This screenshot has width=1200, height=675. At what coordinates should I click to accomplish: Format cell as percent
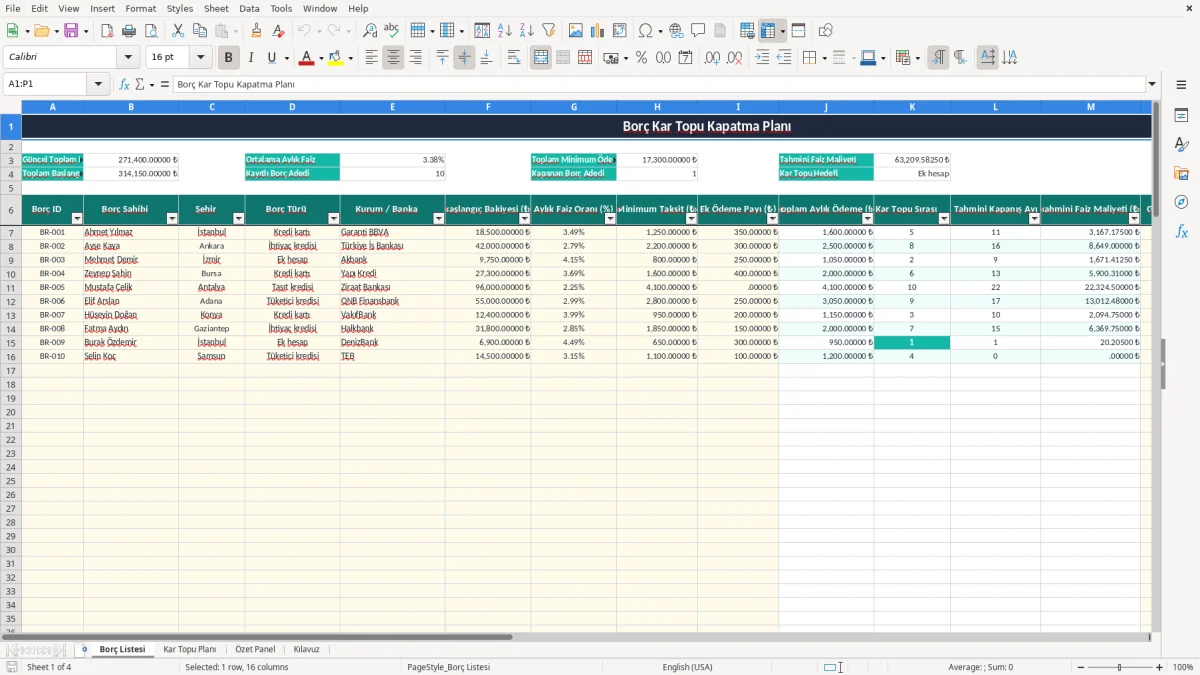coord(642,58)
